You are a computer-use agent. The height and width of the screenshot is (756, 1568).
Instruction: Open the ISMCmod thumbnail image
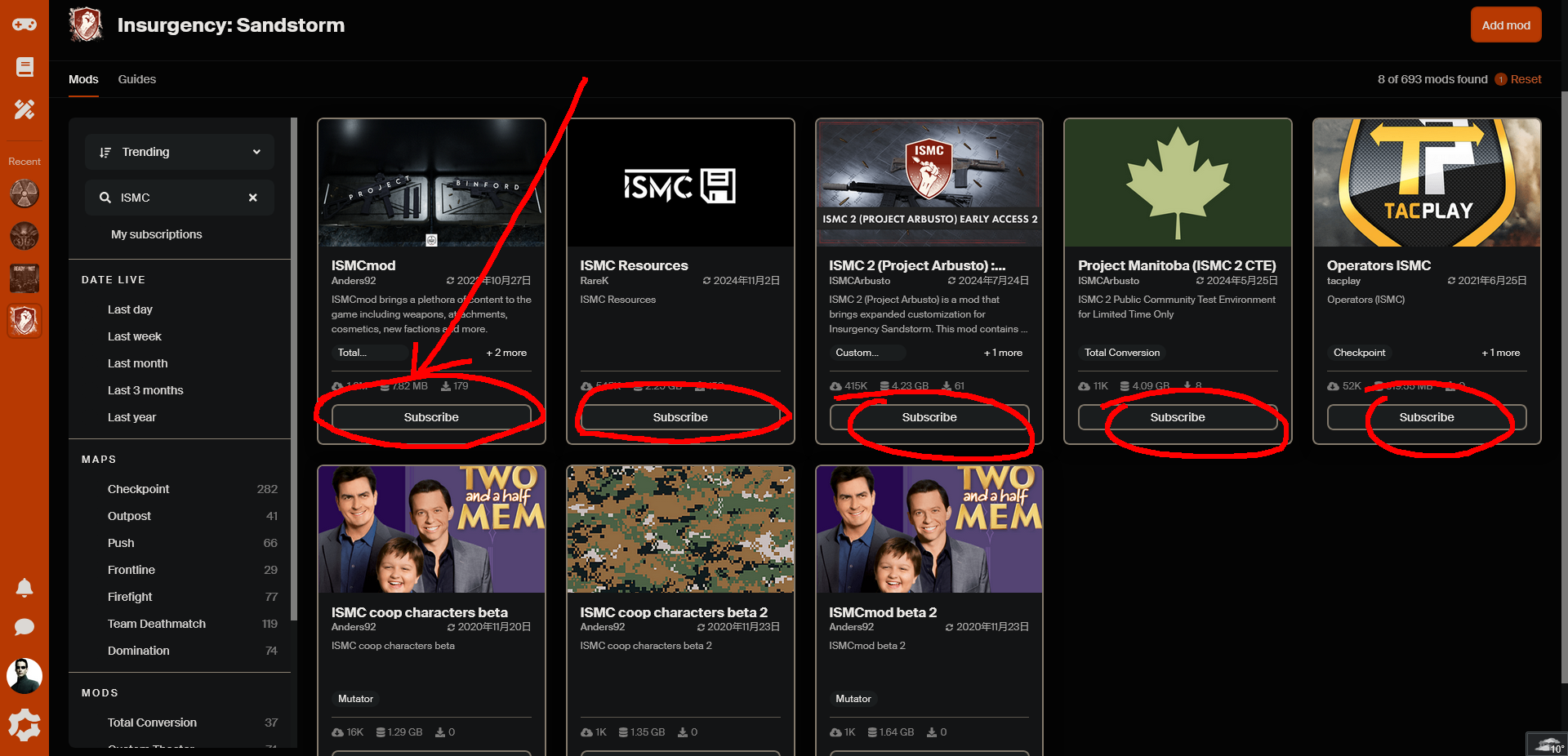(431, 183)
